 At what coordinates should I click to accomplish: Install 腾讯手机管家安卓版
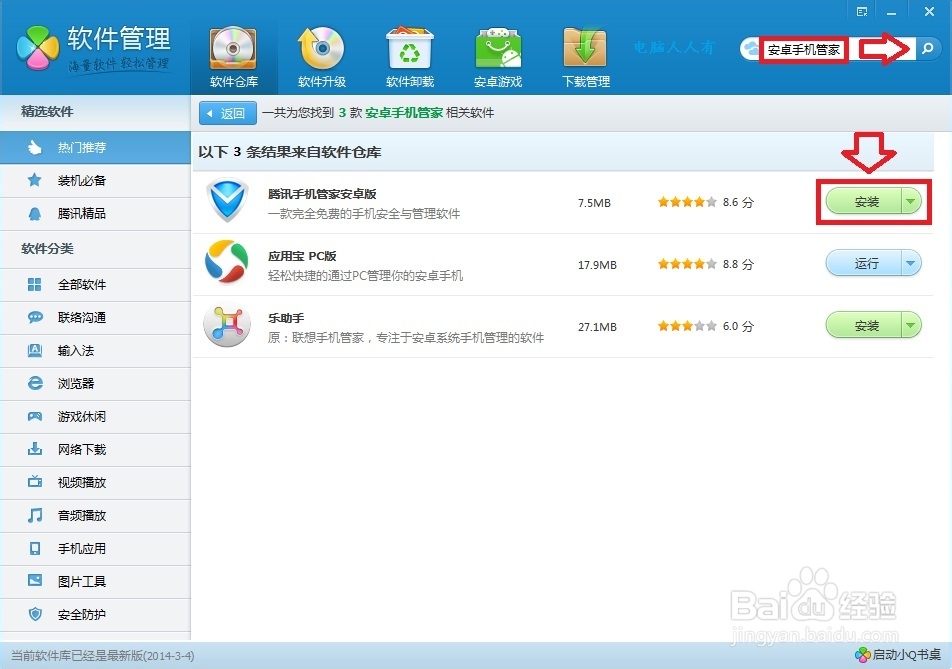tap(865, 202)
